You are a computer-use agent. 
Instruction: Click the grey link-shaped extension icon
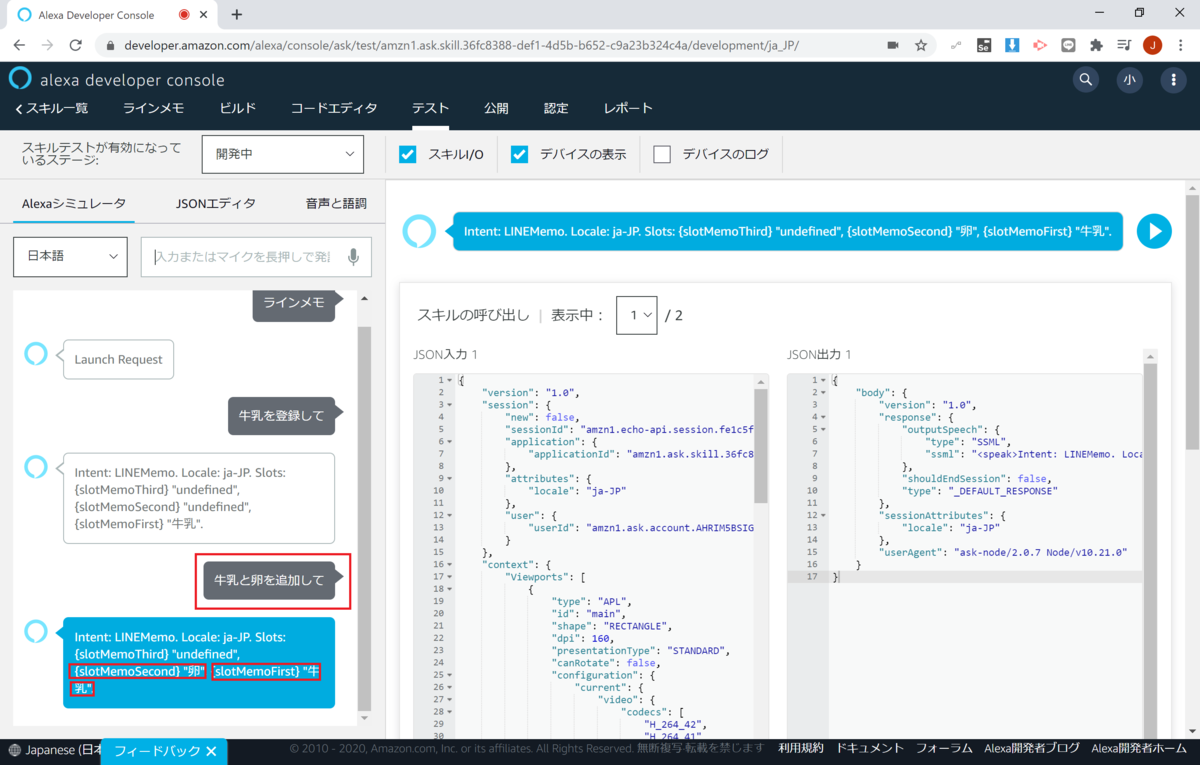tap(957, 45)
